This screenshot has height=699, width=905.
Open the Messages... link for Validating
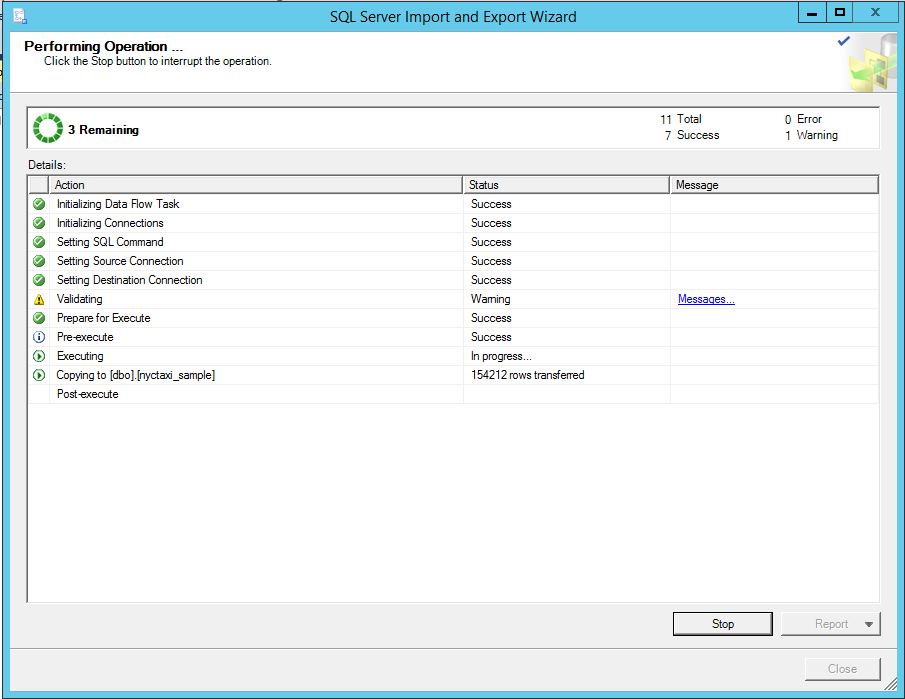[x=706, y=299]
